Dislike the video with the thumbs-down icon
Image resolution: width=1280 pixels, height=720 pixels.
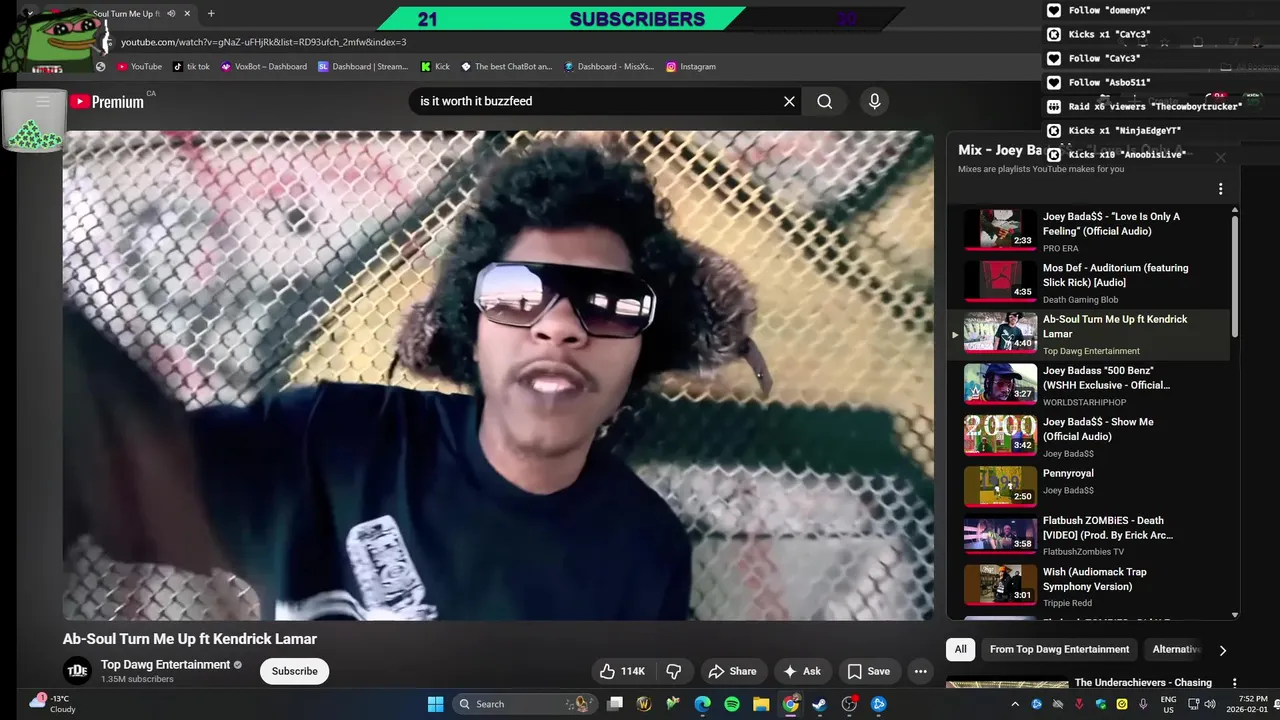674,671
